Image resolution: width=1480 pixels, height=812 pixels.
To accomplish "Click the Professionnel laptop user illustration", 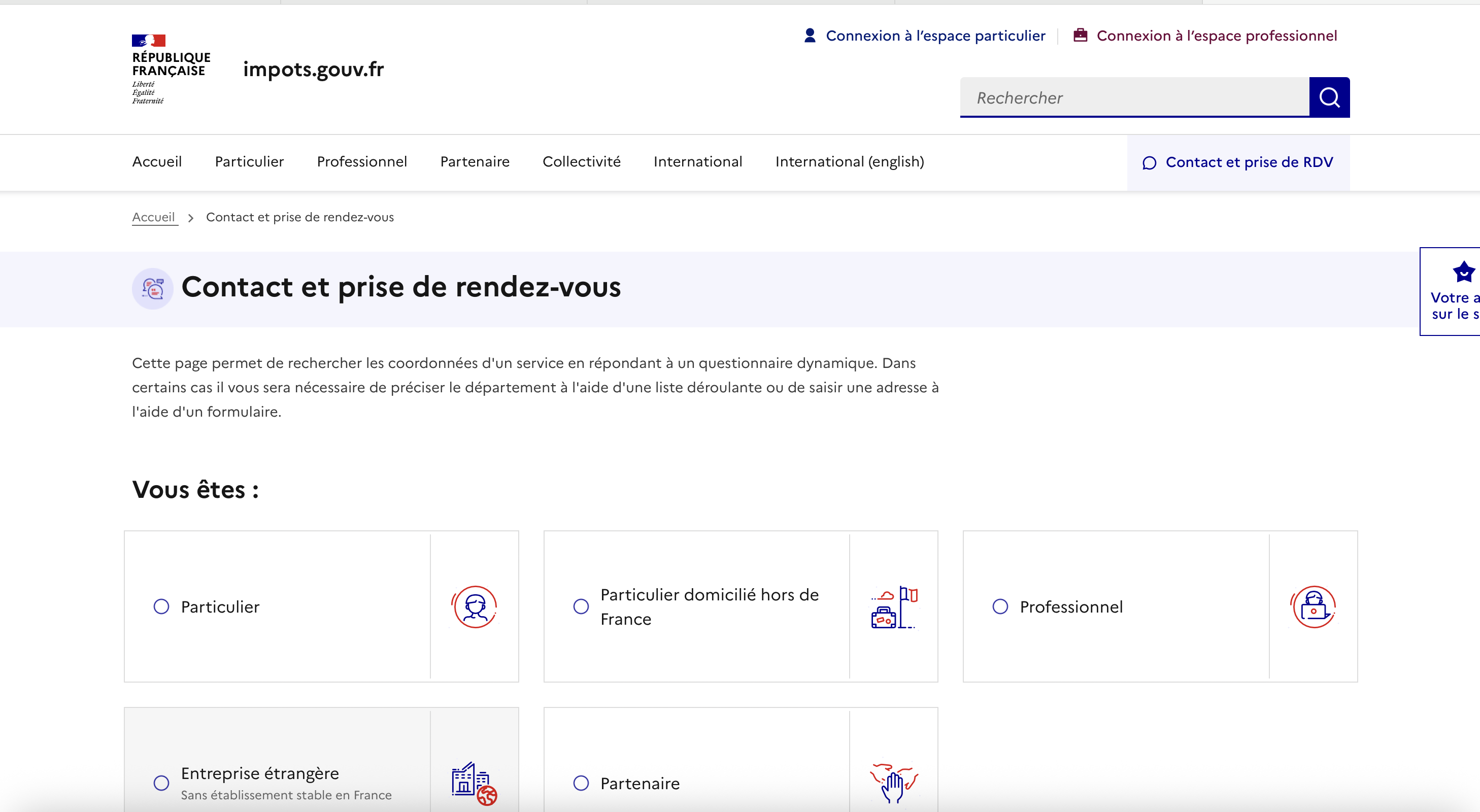I will (x=1314, y=607).
